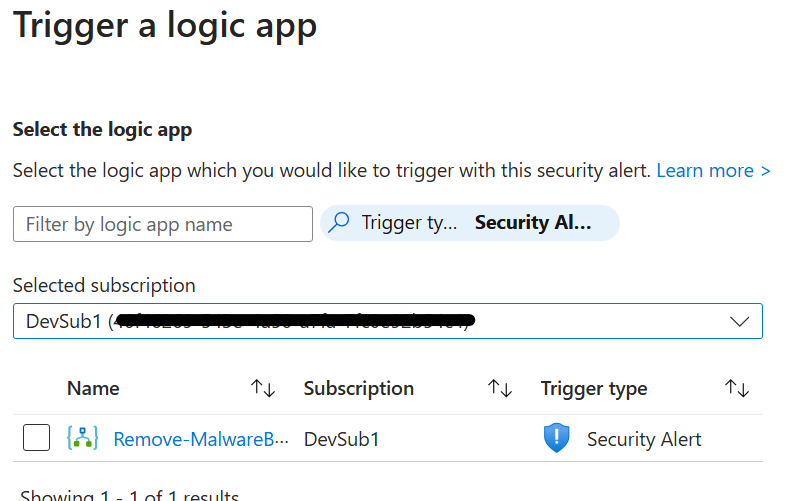The width and height of the screenshot is (793, 501).
Task: Click the Trigger type column header
Action: 594,389
